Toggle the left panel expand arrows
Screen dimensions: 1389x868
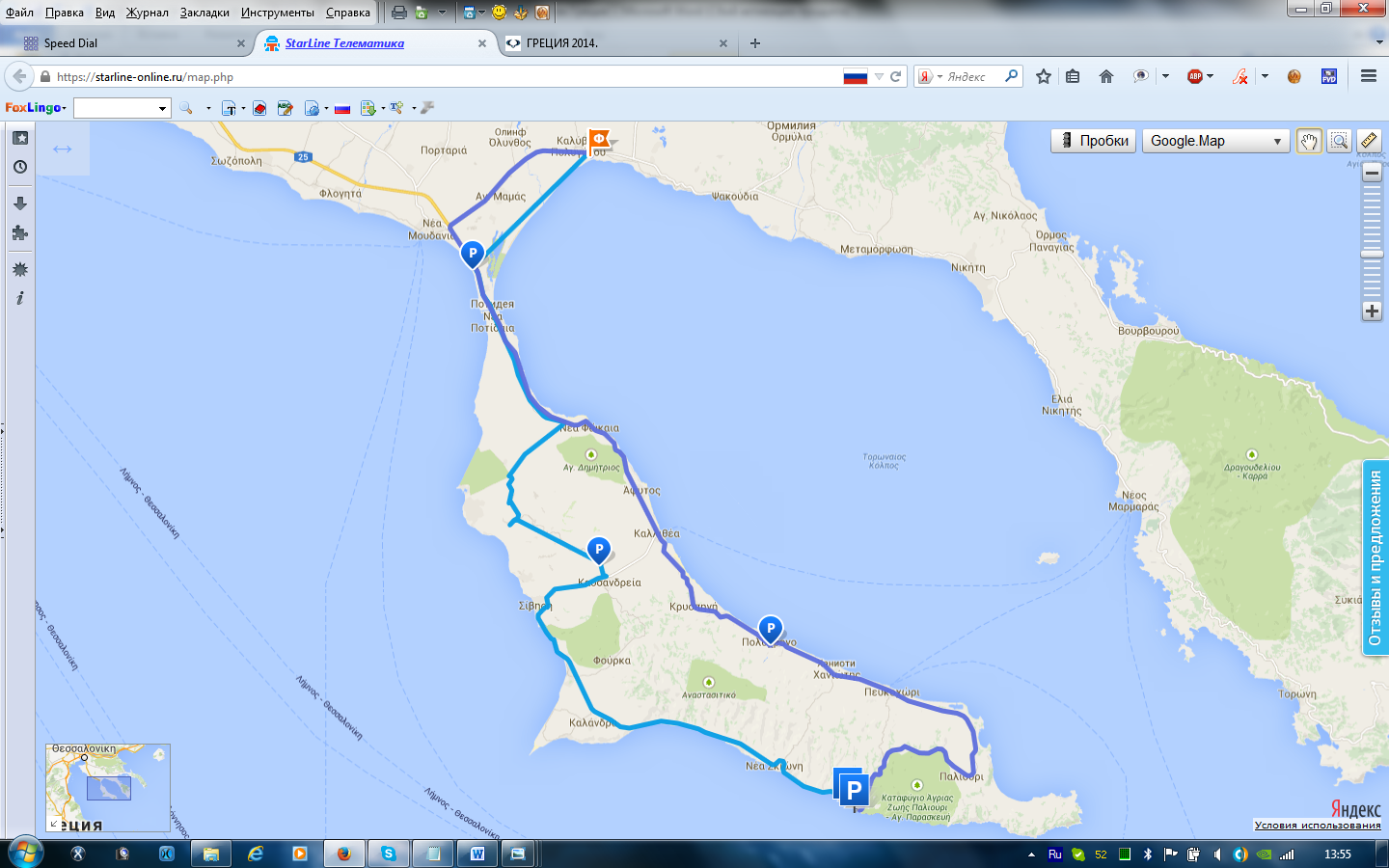click(63, 149)
